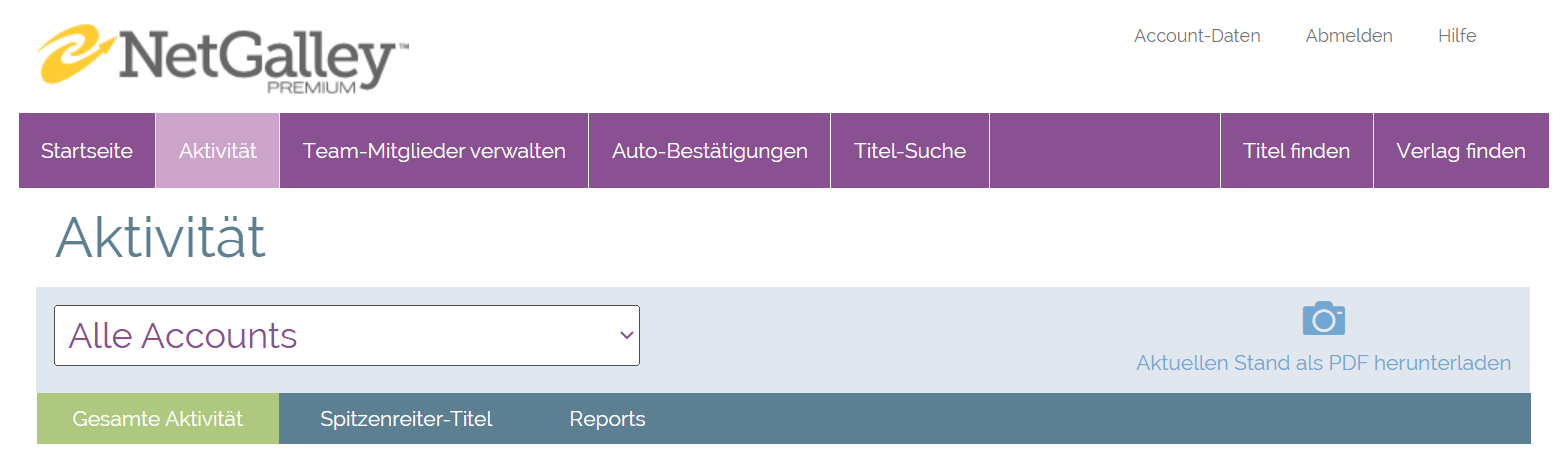Switch to Spitzenreiter-Titel tab

(406, 419)
